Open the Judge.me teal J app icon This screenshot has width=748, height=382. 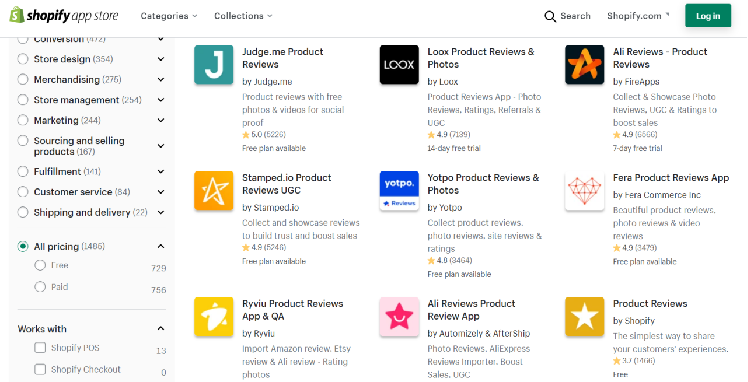pyautogui.click(x=214, y=65)
